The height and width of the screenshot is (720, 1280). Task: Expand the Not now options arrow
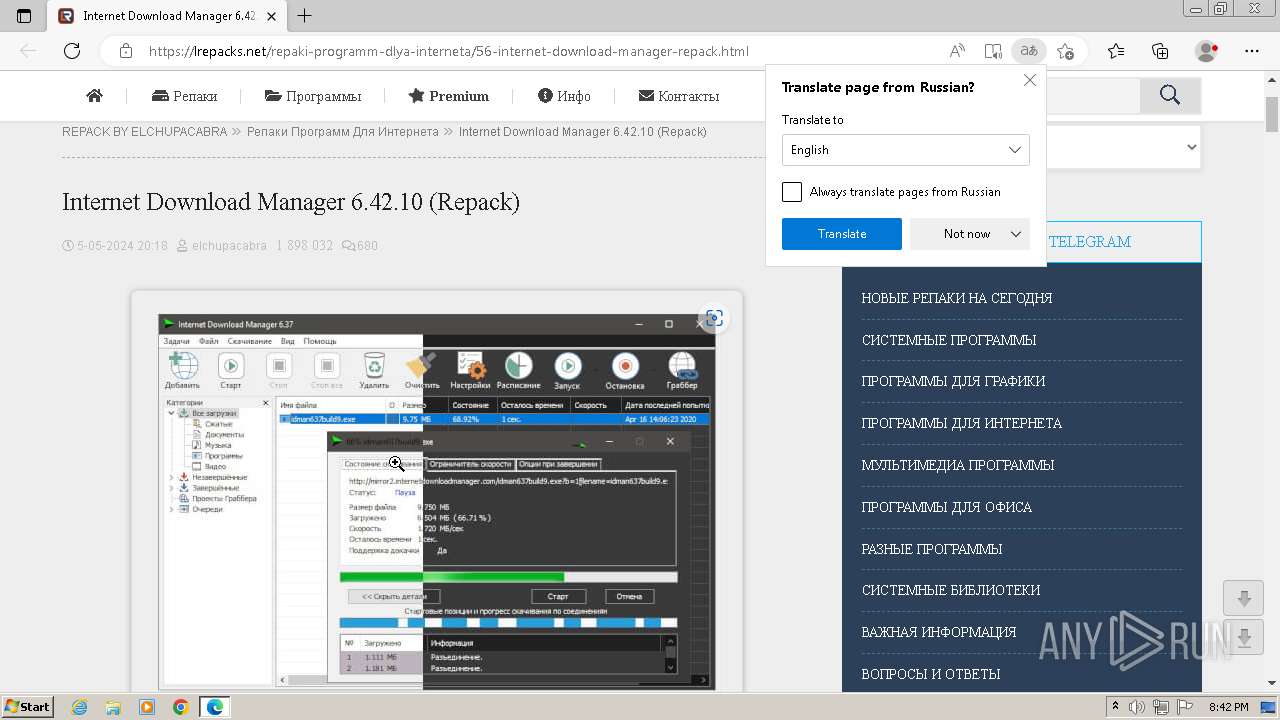[1016, 234]
